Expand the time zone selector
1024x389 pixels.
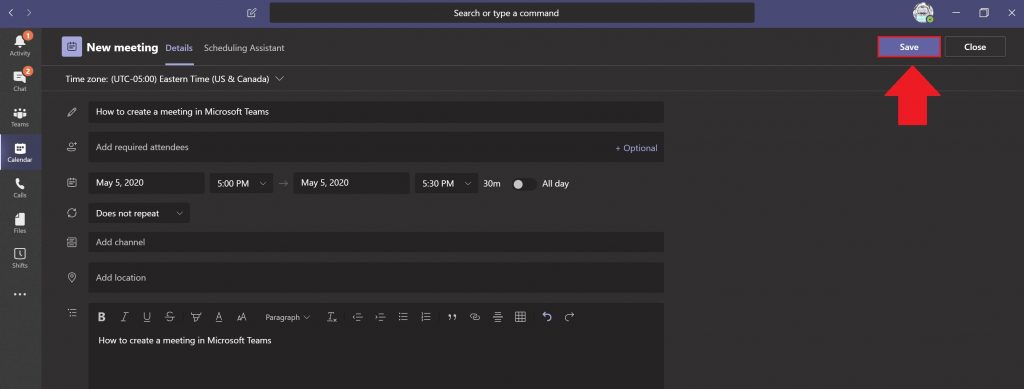coord(174,79)
